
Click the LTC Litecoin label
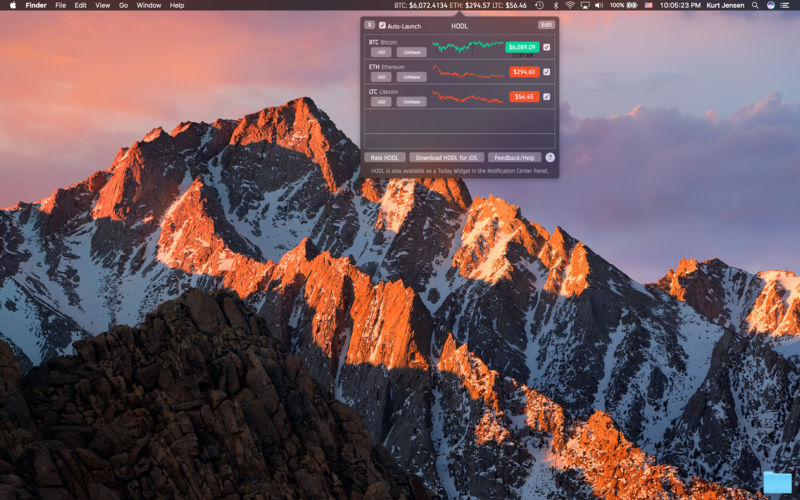(x=383, y=92)
